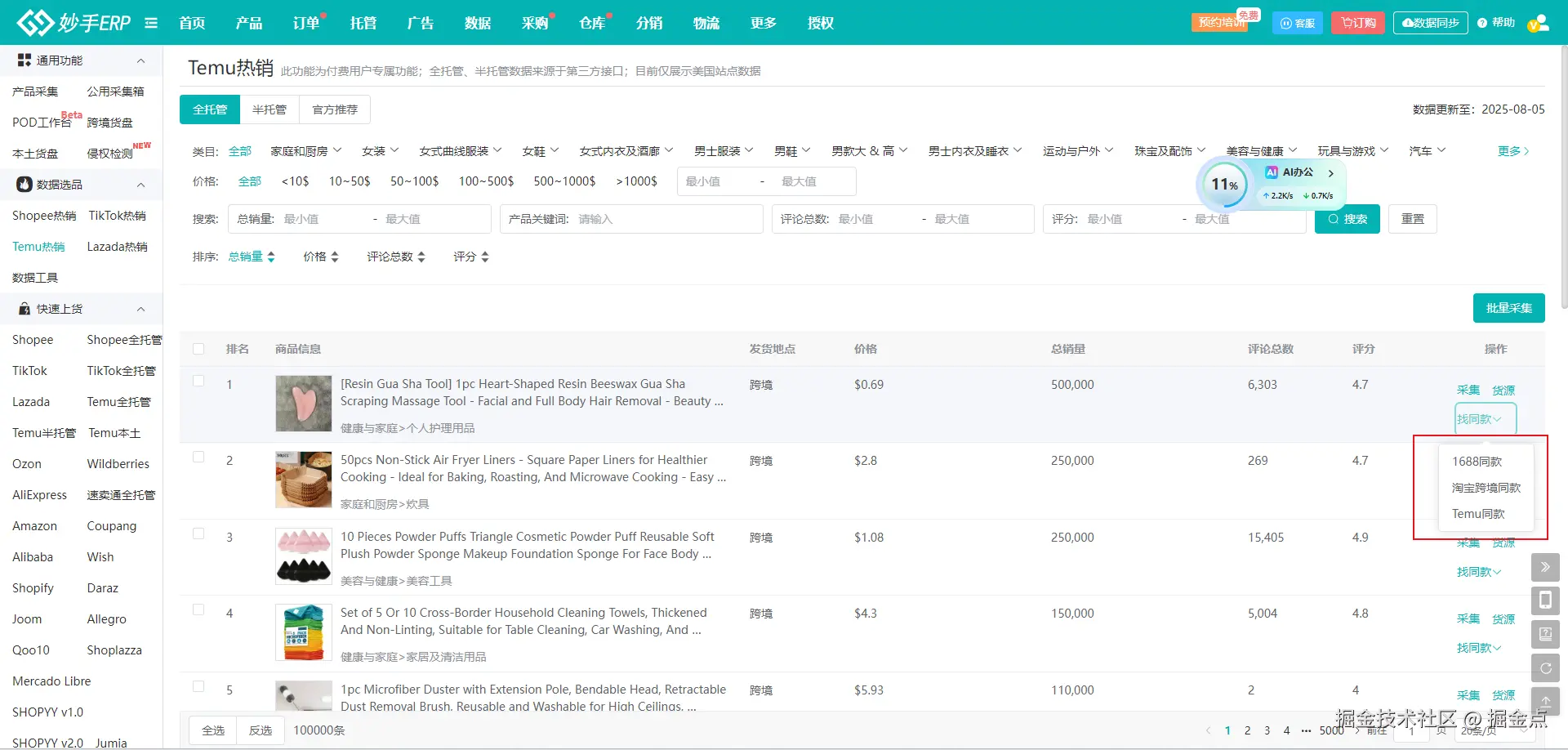Select 1688同款 from the dropdown menu
Viewport: 1568px width, 750px height.
1477,462
